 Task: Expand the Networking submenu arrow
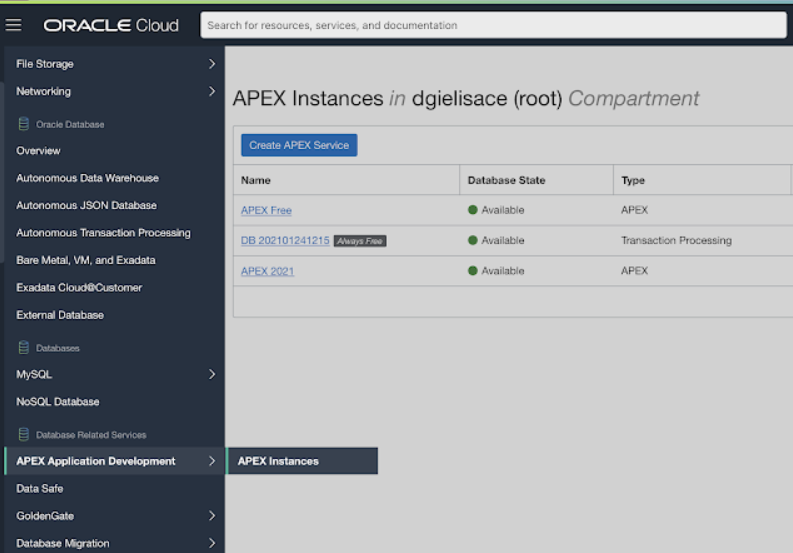tap(211, 92)
